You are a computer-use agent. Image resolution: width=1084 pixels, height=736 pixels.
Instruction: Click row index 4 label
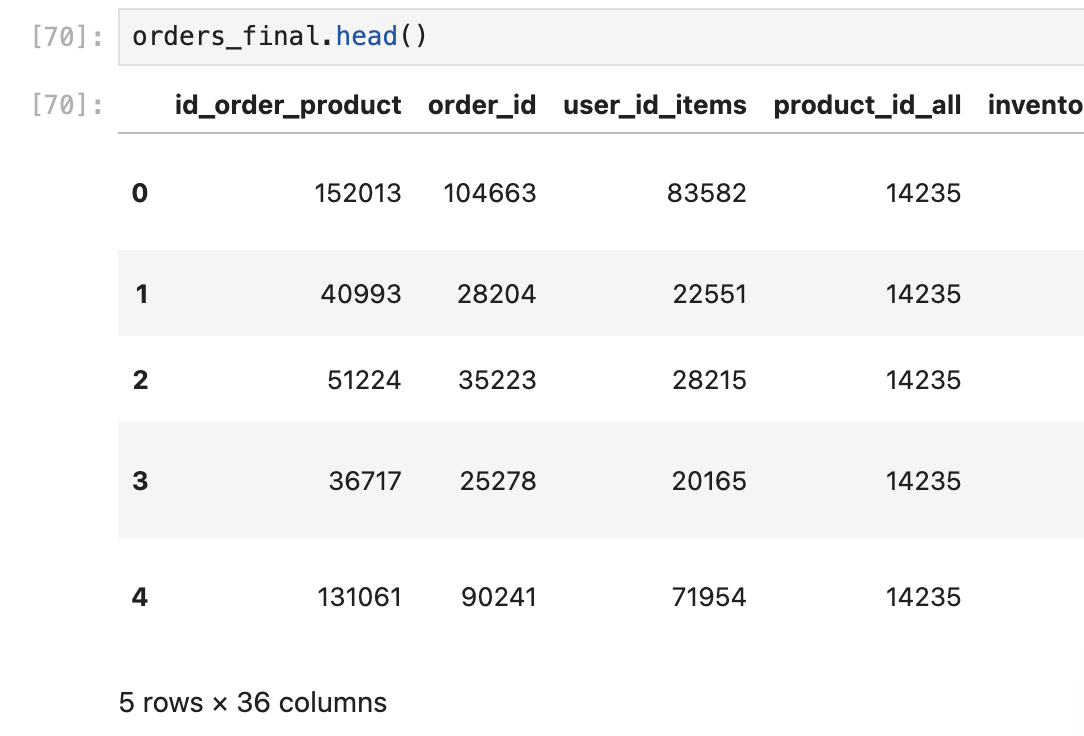(x=140, y=597)
